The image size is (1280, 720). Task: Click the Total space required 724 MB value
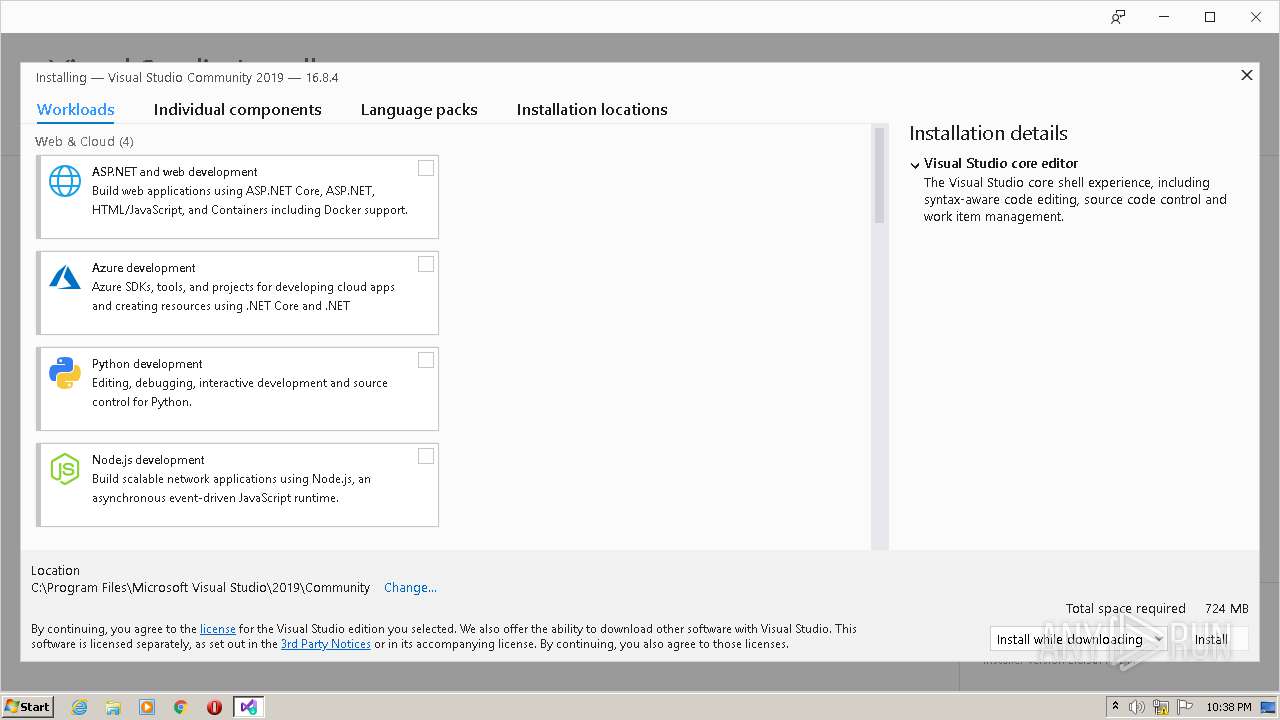tap(1227, 609)
